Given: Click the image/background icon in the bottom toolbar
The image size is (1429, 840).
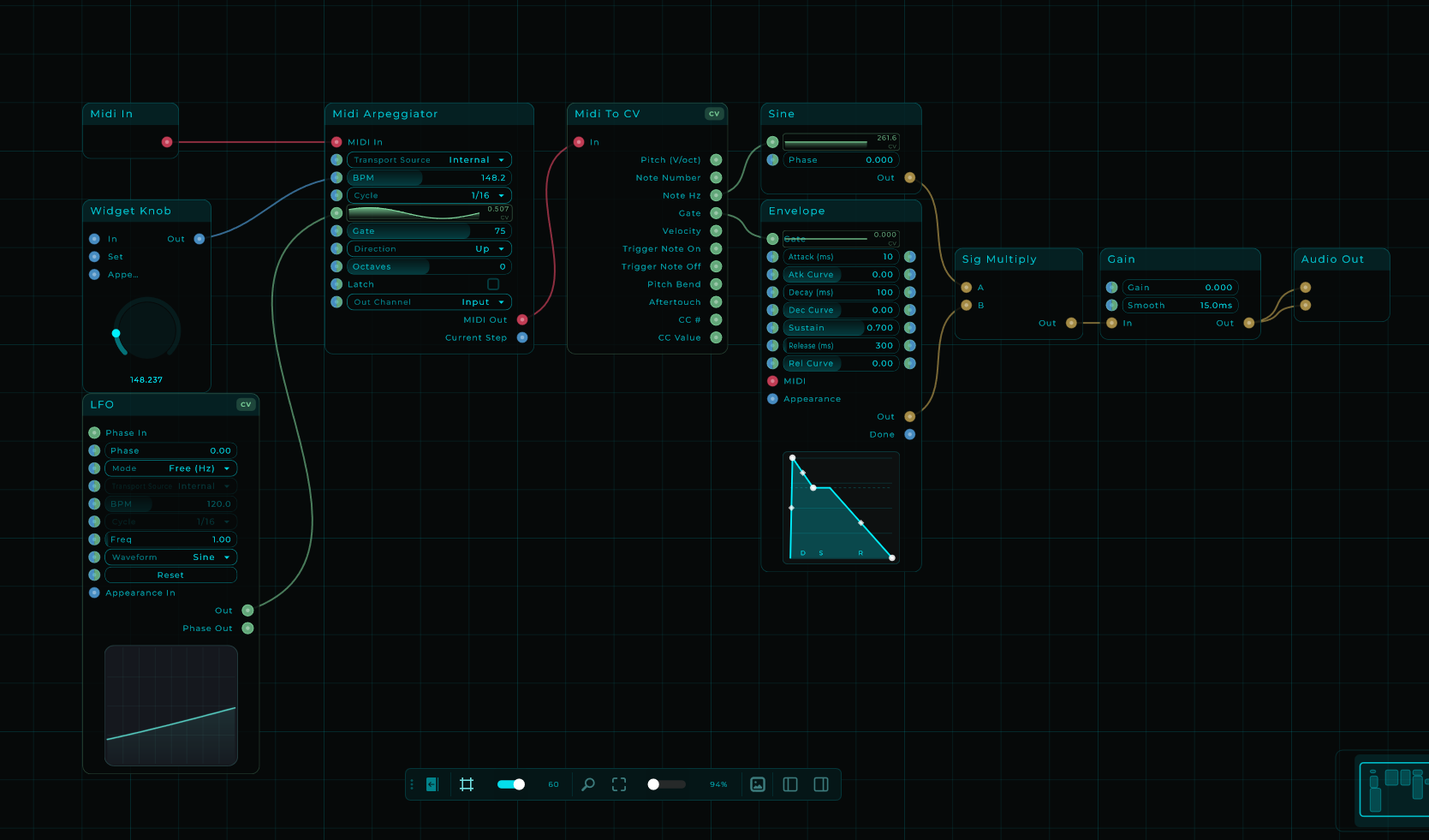Looking at the screenshot, I should (758, 784).
